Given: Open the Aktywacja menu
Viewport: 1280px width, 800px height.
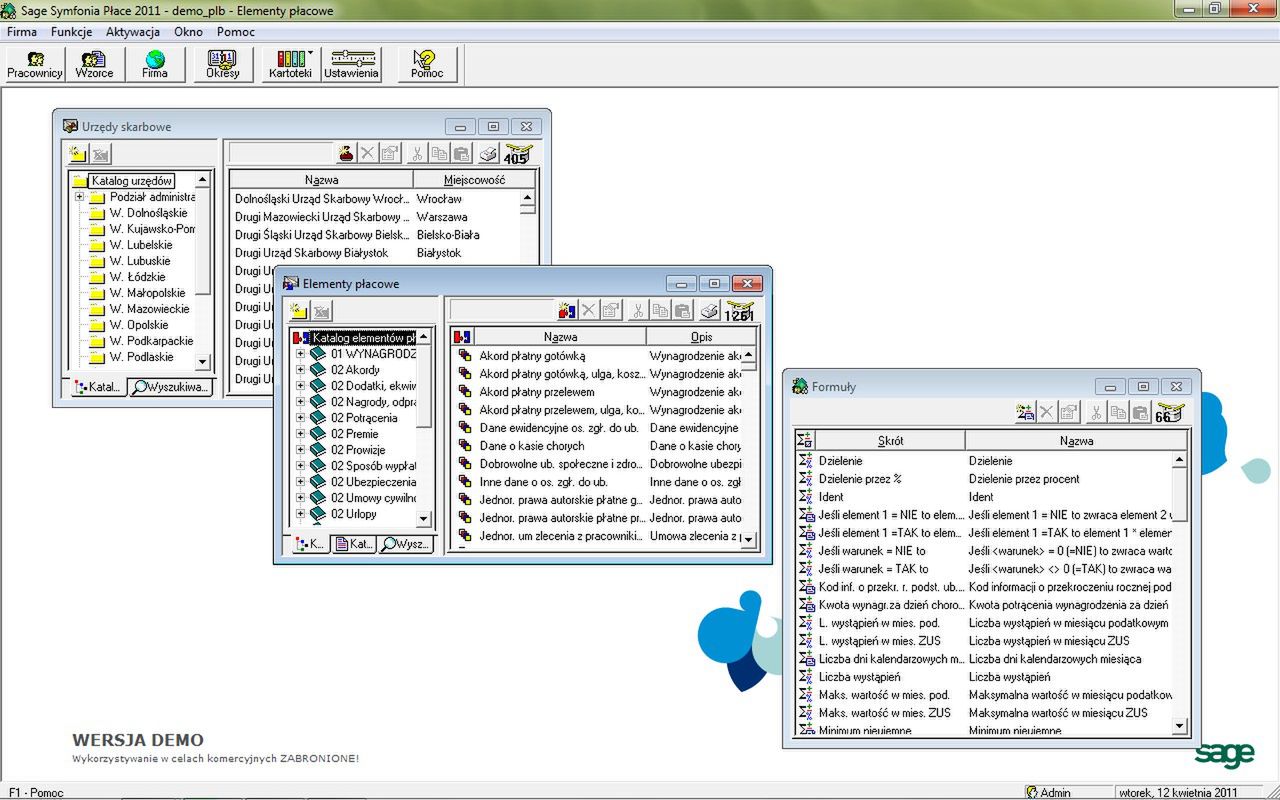Looking at the screenshot, I should tap(133, 32).
